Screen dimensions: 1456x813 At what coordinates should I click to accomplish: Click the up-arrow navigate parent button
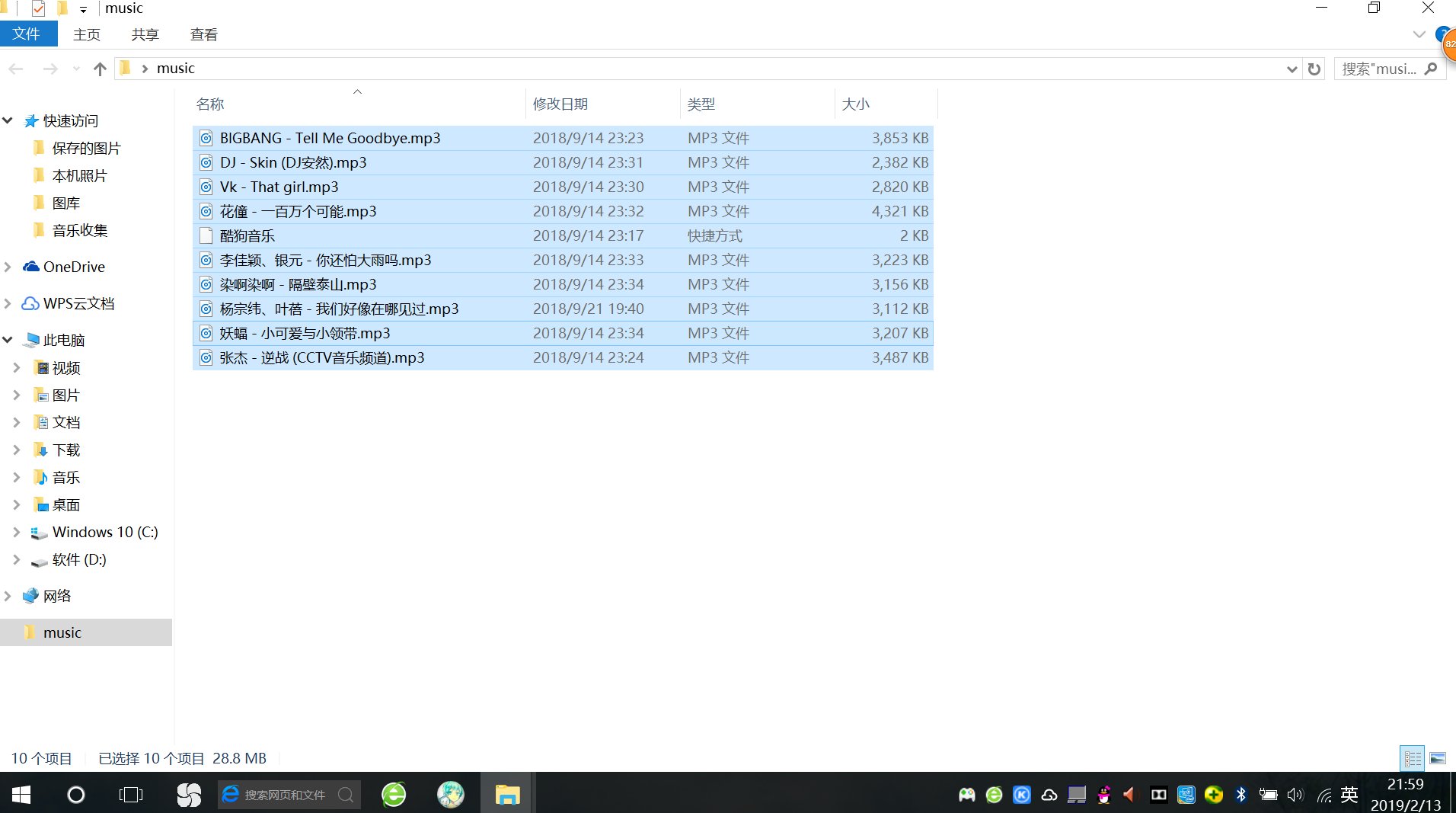click(x=100, y=69)
